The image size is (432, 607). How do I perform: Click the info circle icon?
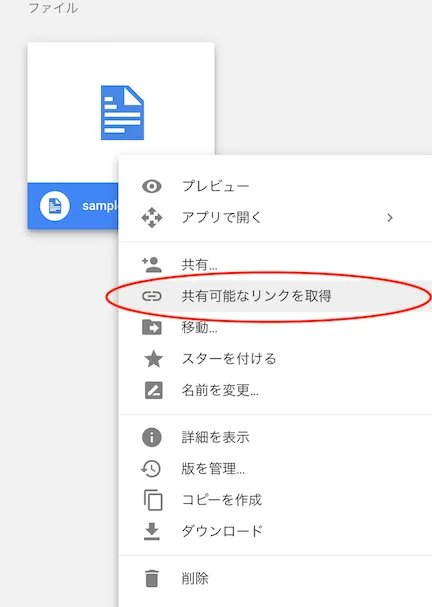[x=152, y=437]
